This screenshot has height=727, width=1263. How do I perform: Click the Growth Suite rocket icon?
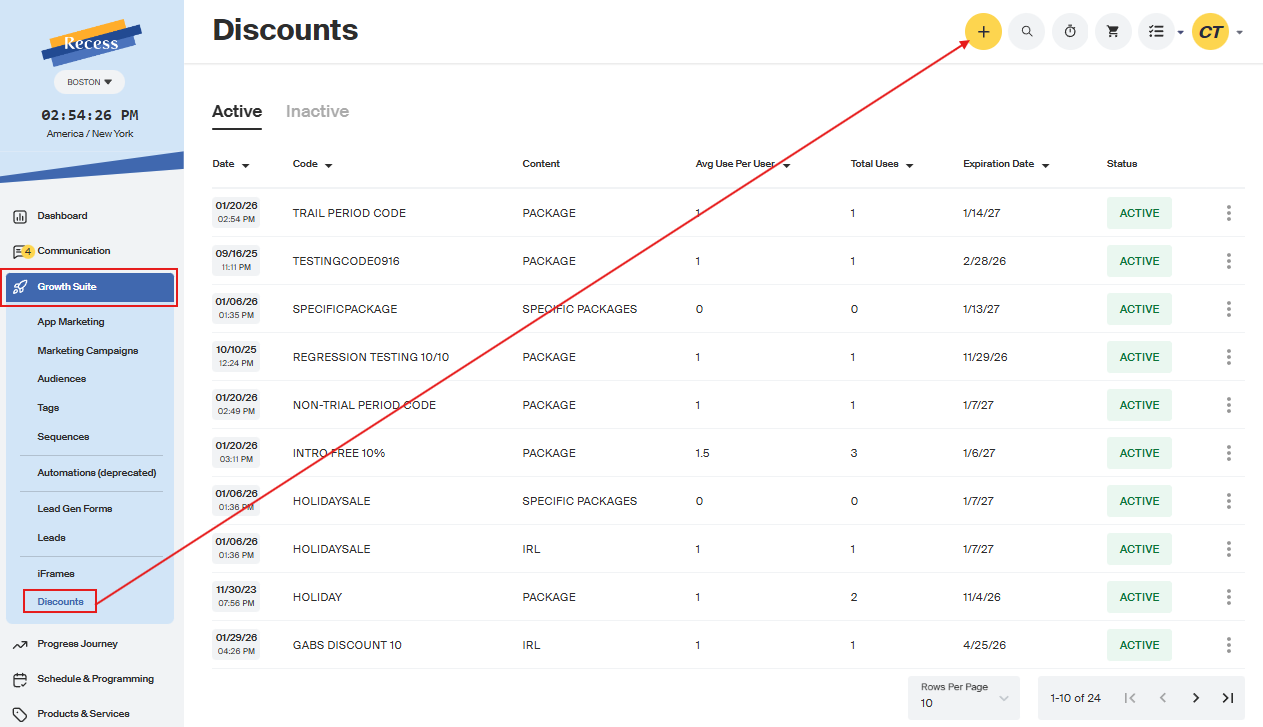coord(21,287)
